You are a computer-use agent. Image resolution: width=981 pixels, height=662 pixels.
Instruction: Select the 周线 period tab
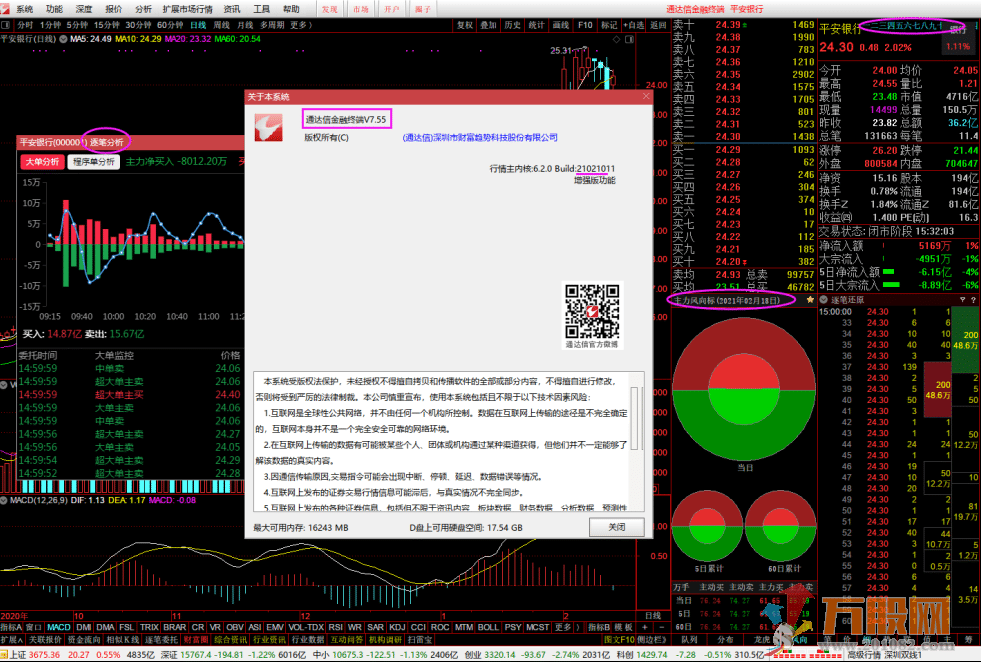(x=221, y=25)
